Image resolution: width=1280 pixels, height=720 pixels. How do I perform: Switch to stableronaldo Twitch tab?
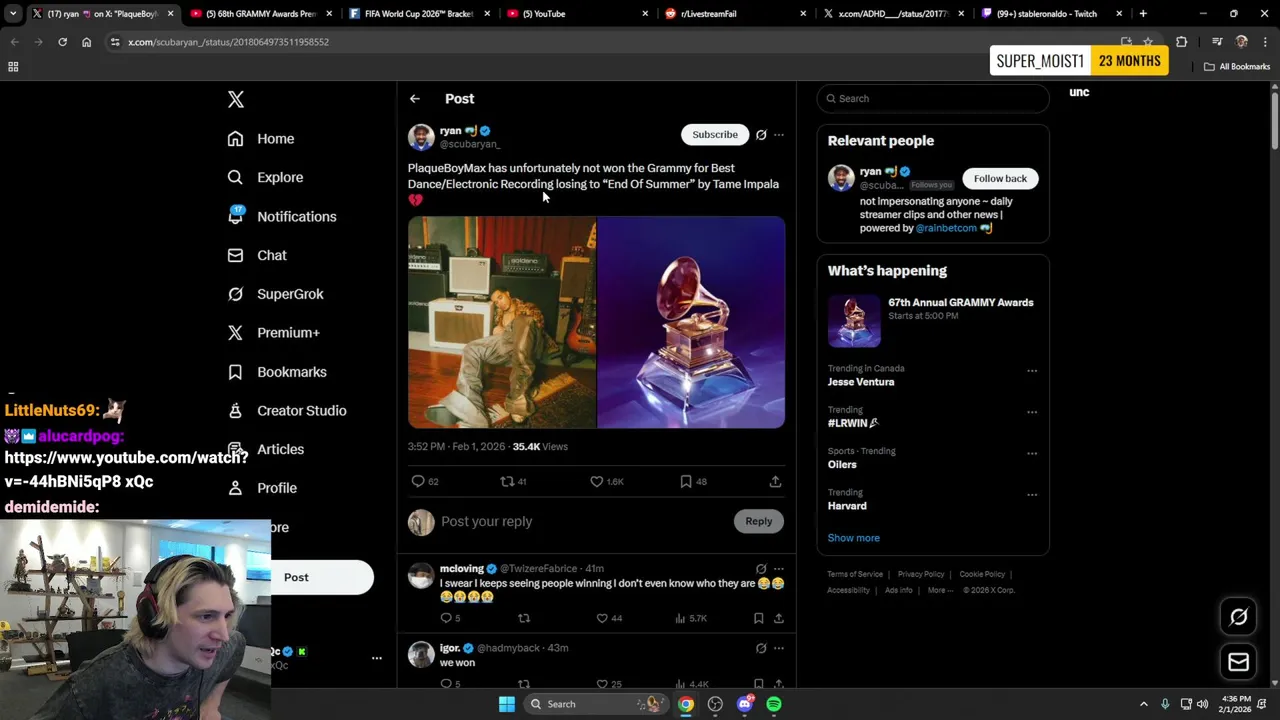click(x=1052, y=14)
